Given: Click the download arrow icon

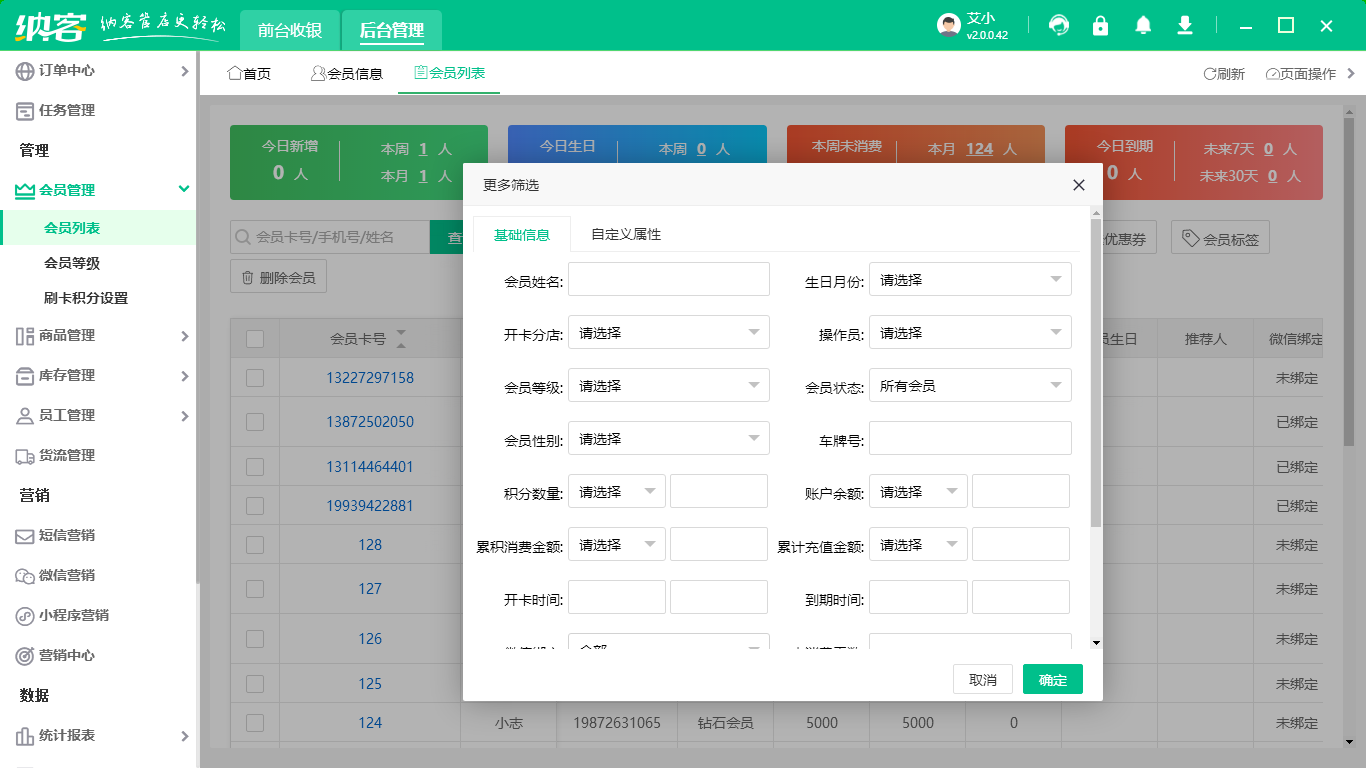Looking at the screenshot, I should pos(1185,26).
